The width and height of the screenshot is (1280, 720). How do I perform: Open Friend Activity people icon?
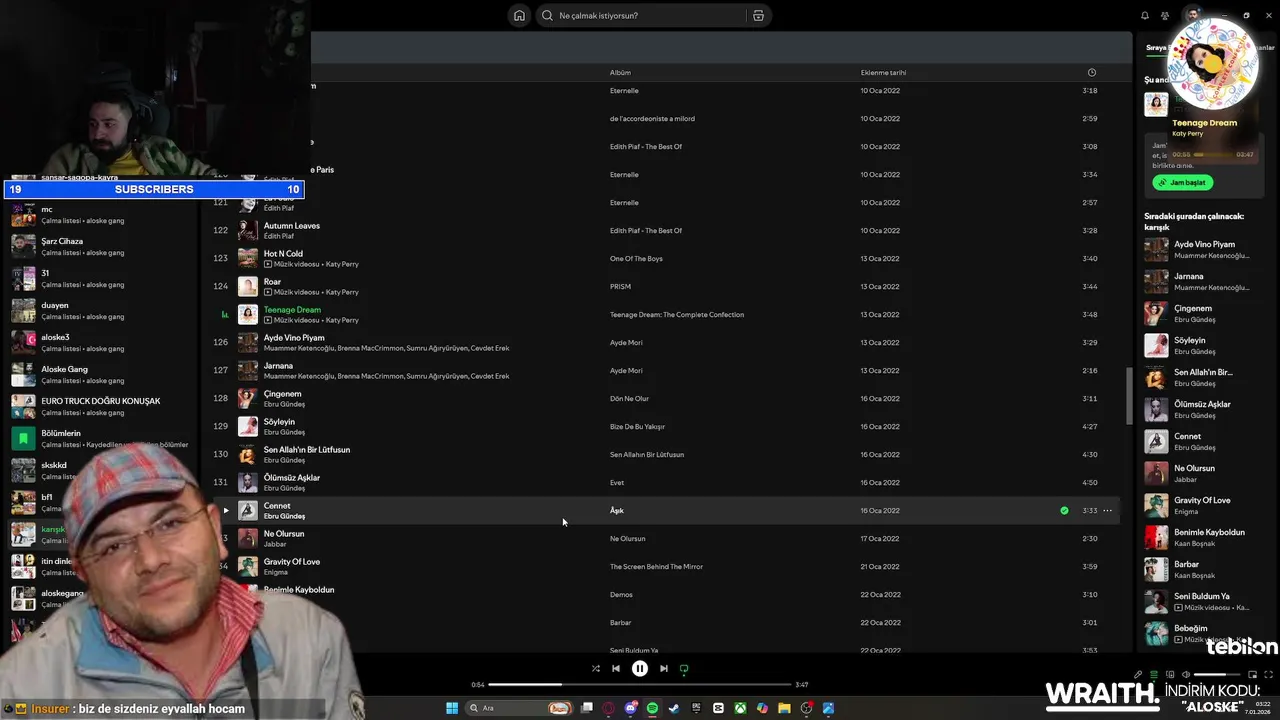(1165, 15)
